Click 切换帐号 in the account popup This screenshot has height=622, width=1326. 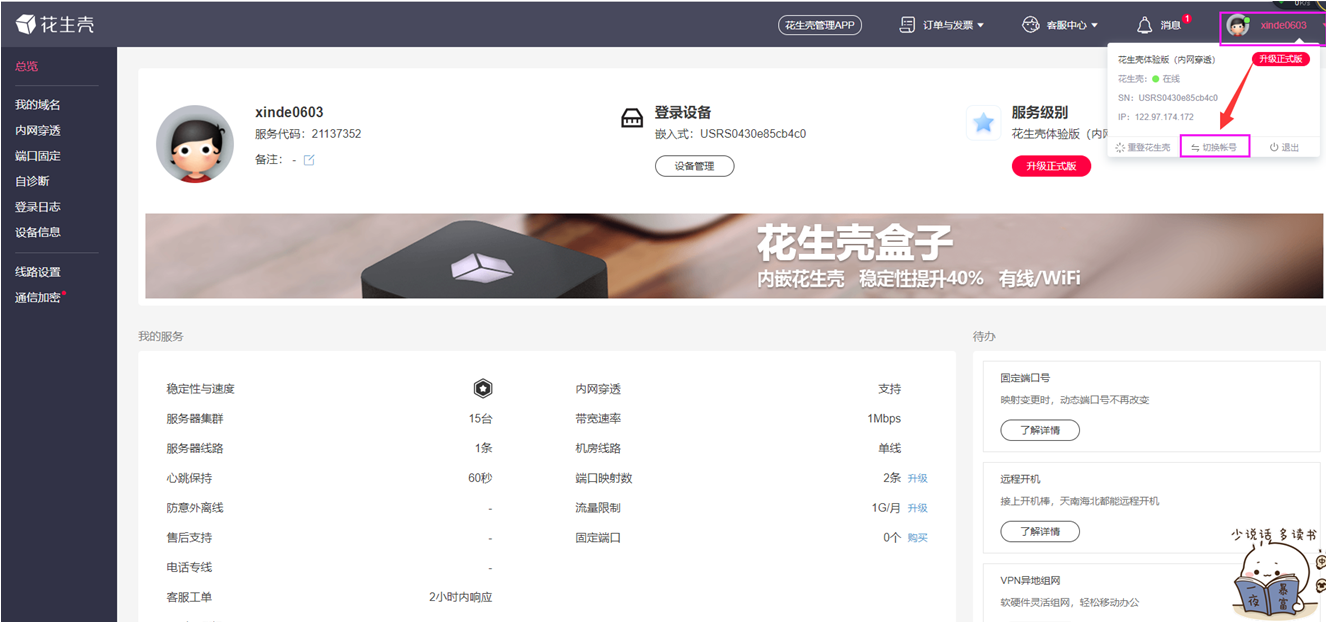tap(1215, 147)
